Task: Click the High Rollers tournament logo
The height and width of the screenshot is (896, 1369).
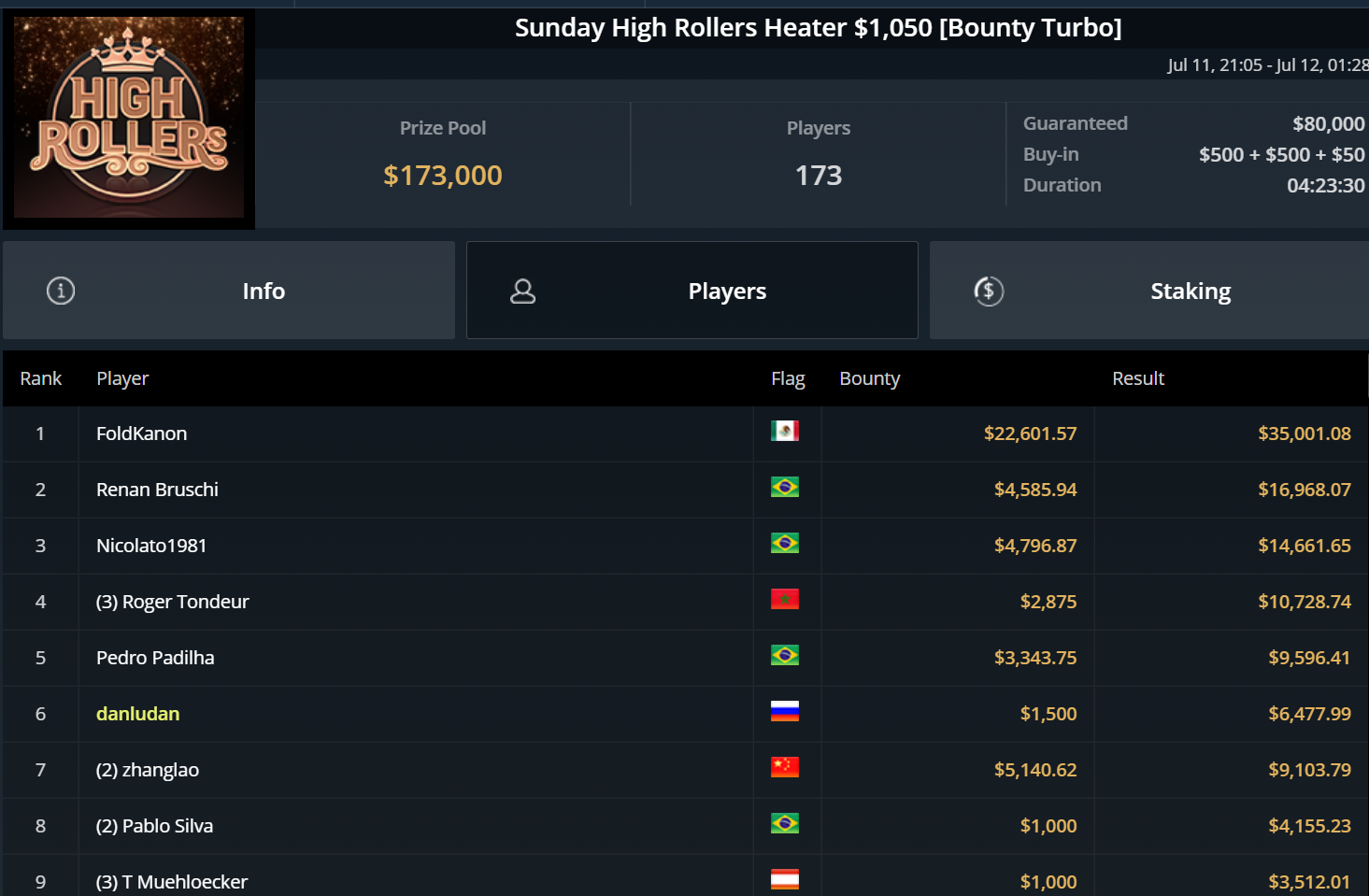Action: point(129,118)
